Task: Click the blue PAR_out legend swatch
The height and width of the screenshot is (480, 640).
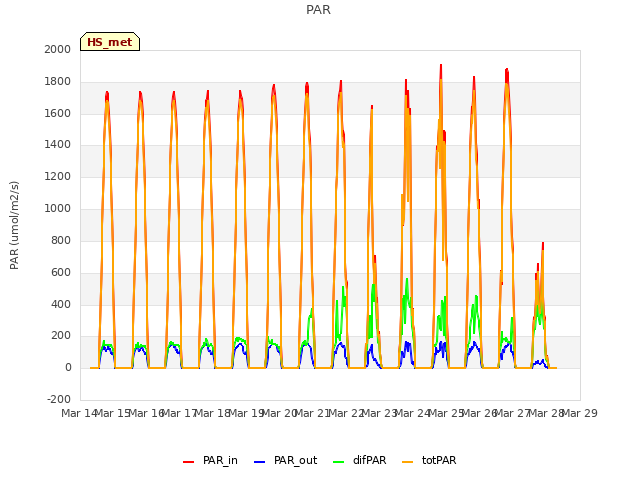Action: tap(260, 462)
